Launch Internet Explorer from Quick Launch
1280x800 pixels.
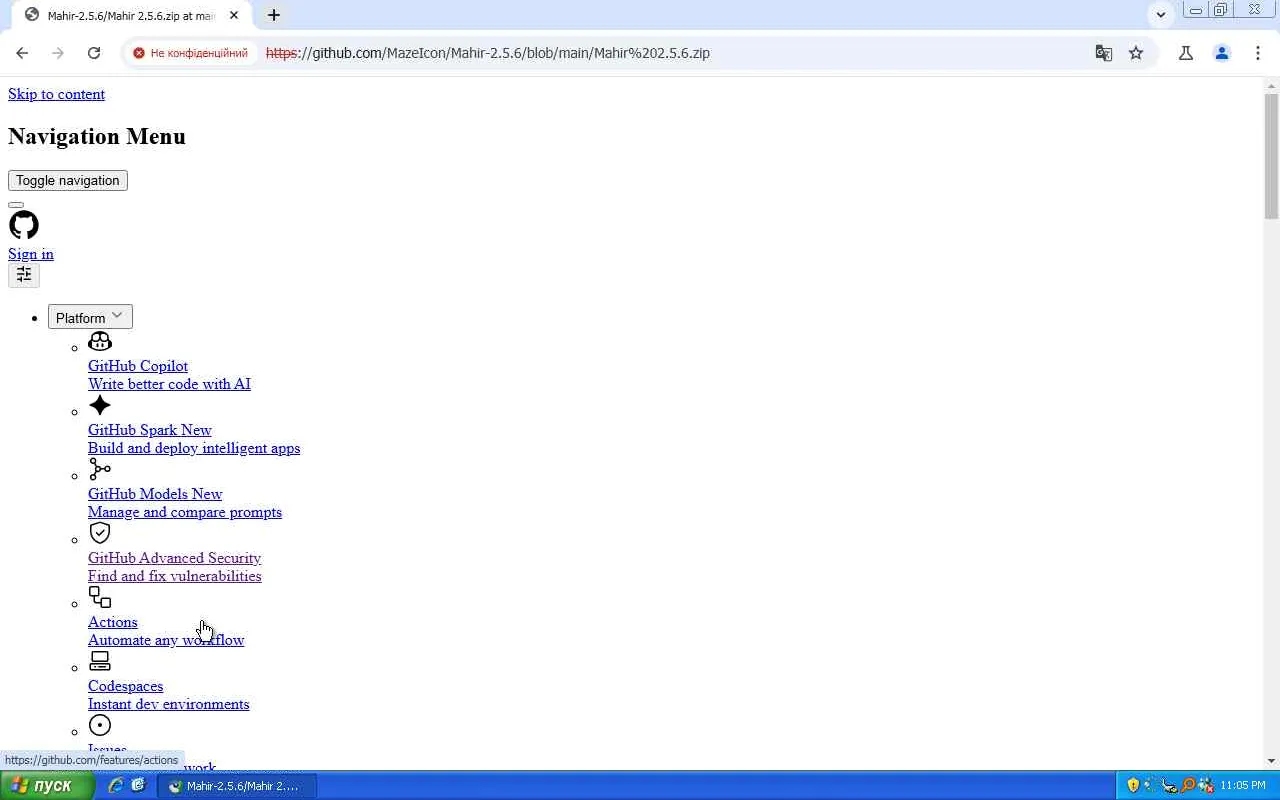tap(116, 786)
